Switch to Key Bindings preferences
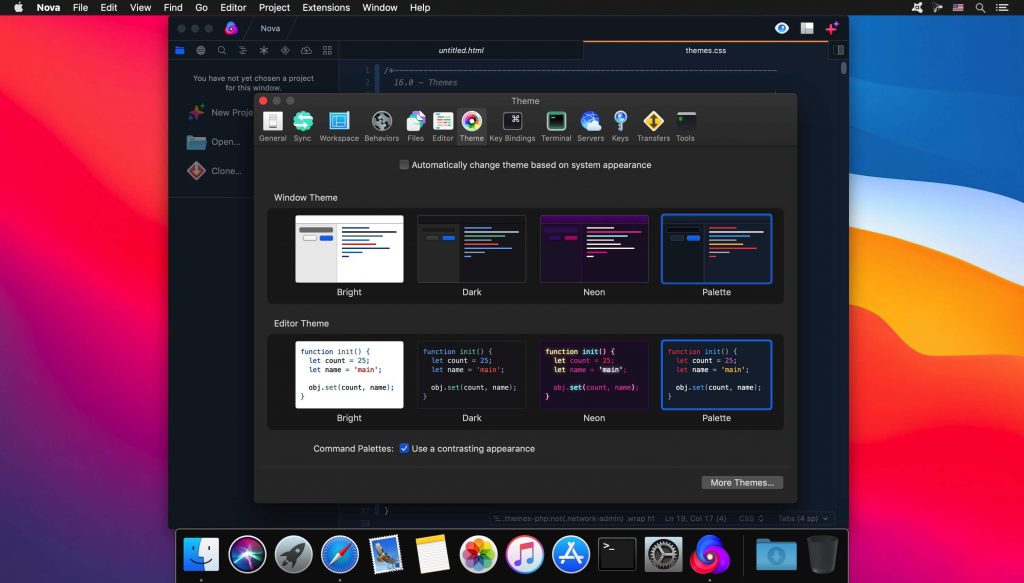Screen dimensions: 1024x583 point(512,122)
